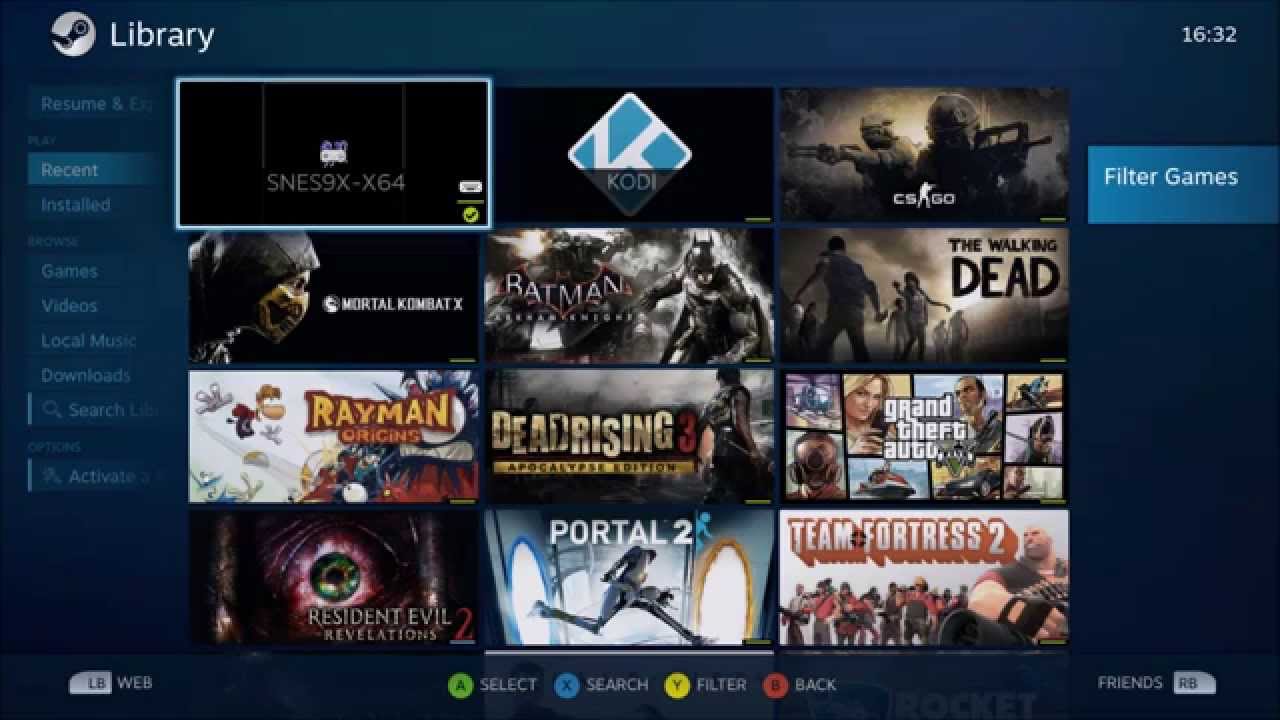Browse the Games category

[95, 271]
